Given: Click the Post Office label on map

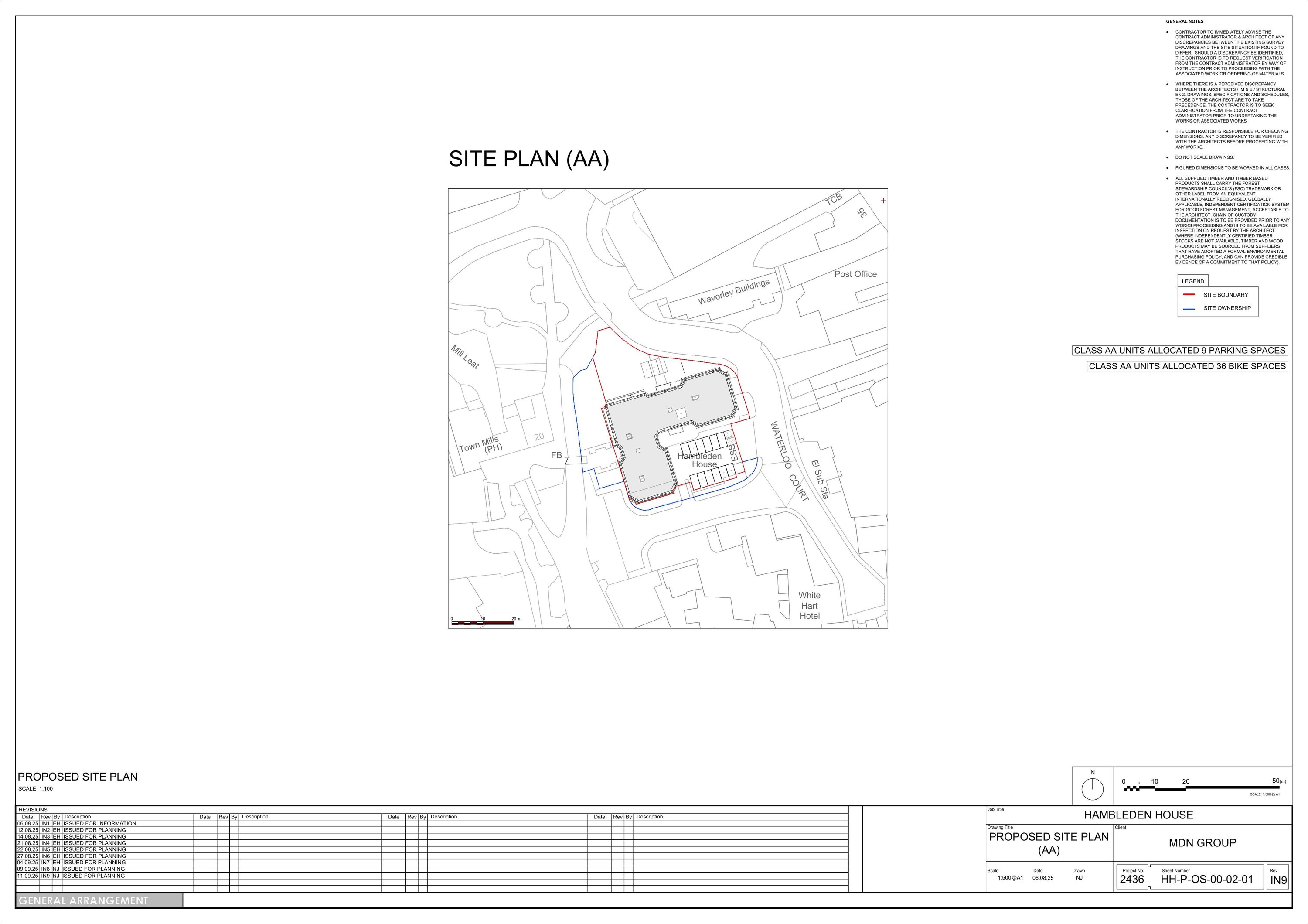Looking at the screenshot, I should coord(855,274).
